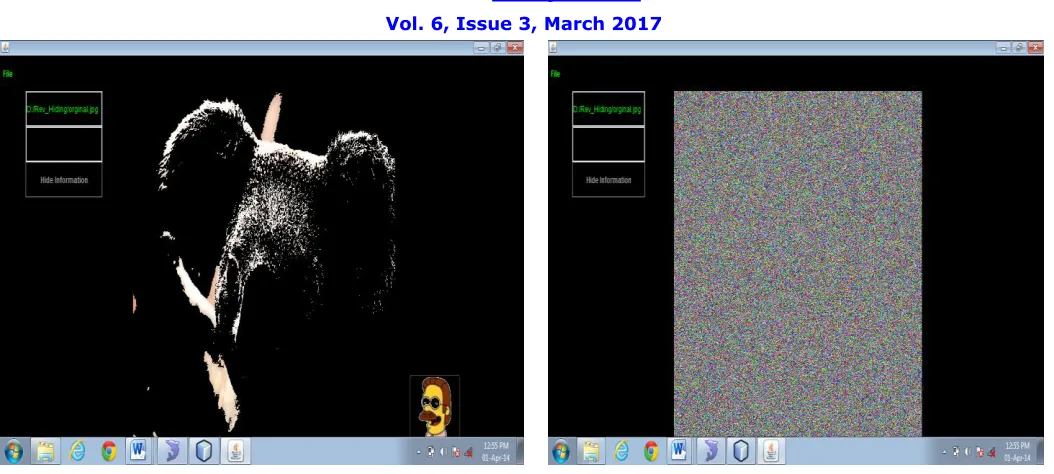Open Windows Explorer in noise window taskbar
Viewport: 1054px width, 474px height.
[592, 451]
